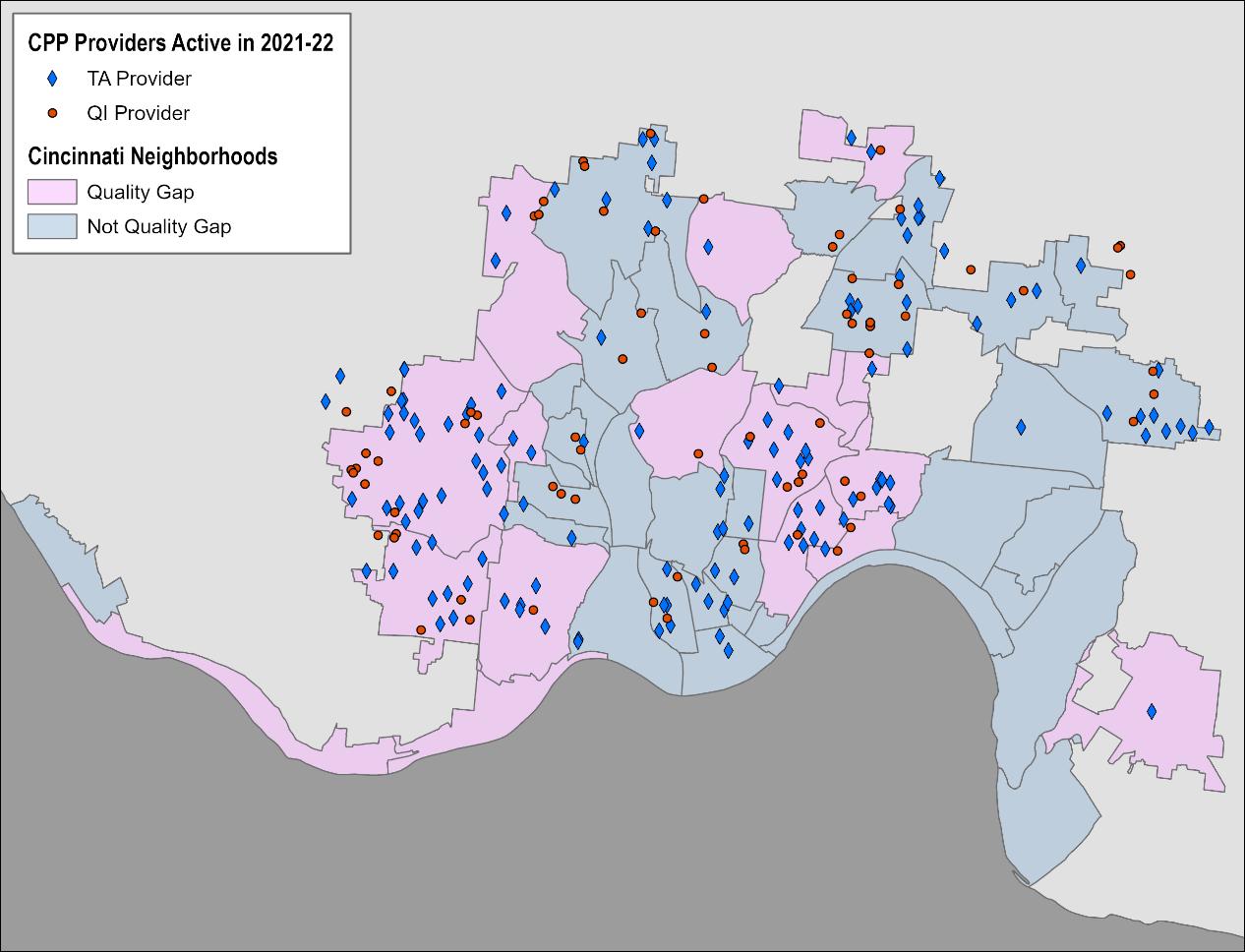Click the pink Quality Gap legend swatch
Viewport: 1245px width, 952px height.
(52, 192)
